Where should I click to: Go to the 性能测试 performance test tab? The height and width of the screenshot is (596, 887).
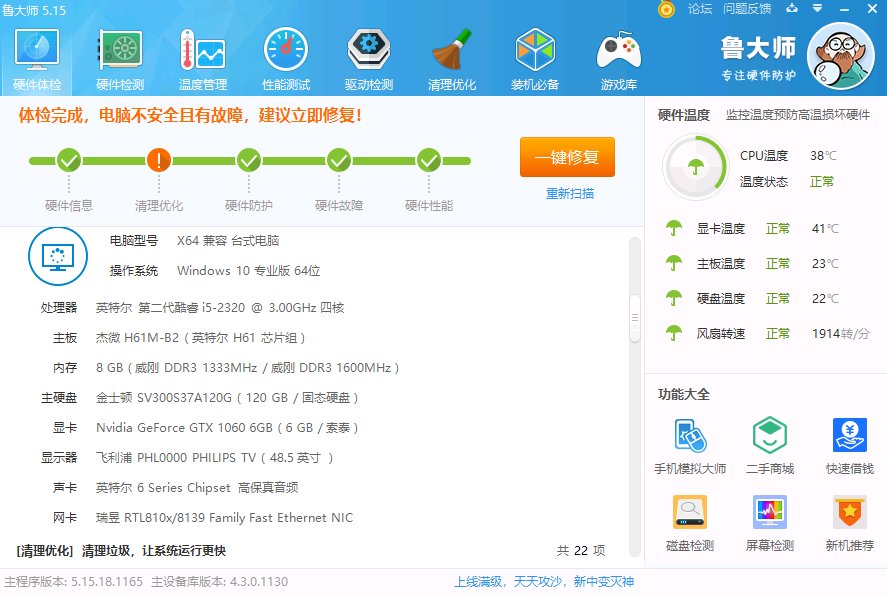[286, 59]
